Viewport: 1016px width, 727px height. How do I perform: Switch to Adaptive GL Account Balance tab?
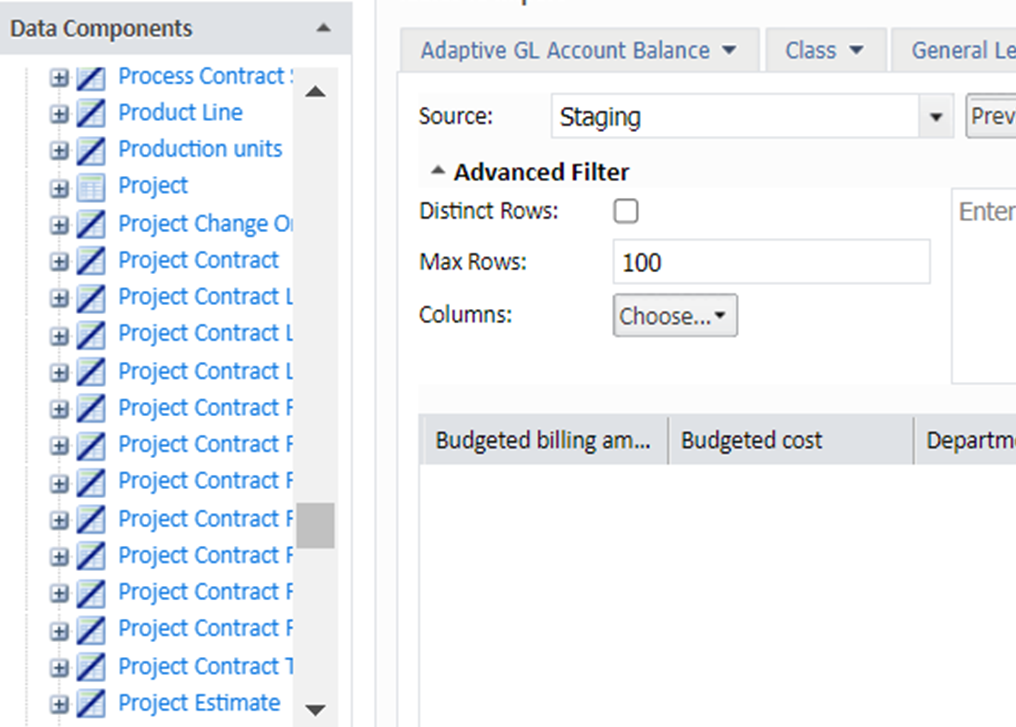coord(578,51)
